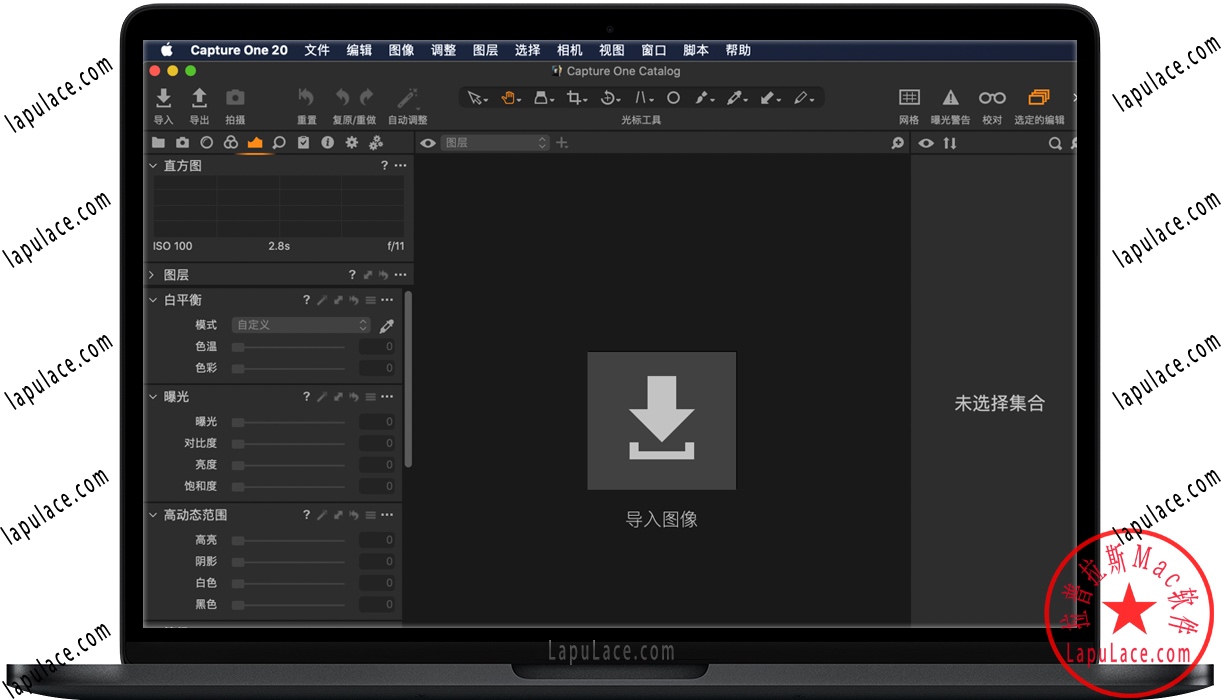The height and width of the screenshot is (700, 1221).
Task: Click the 黑色 value field
Action: [x=377, y=604]
